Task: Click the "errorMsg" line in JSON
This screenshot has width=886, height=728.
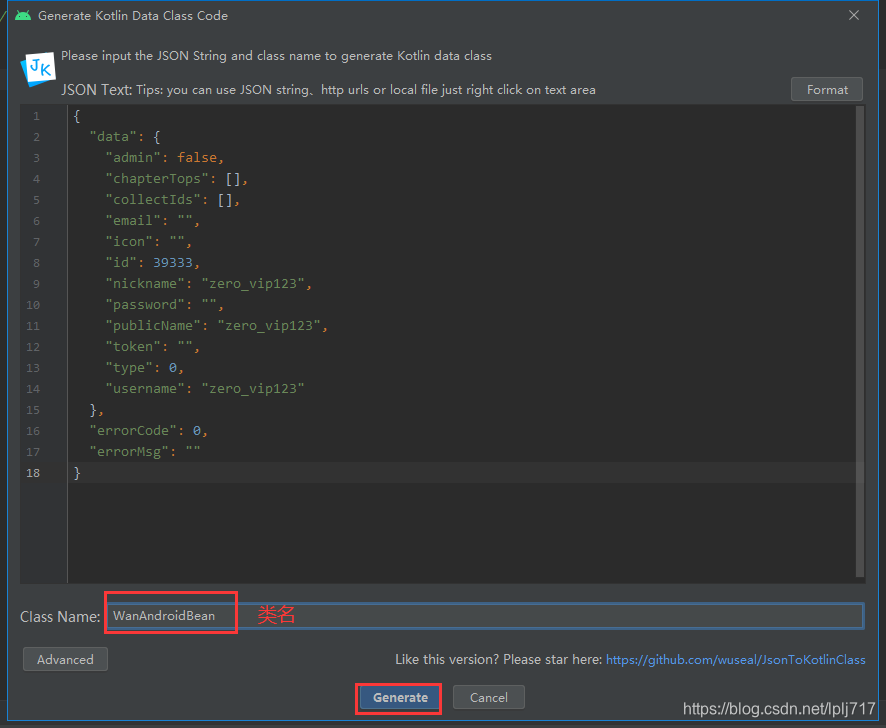Action: click(x=145, y=452)
